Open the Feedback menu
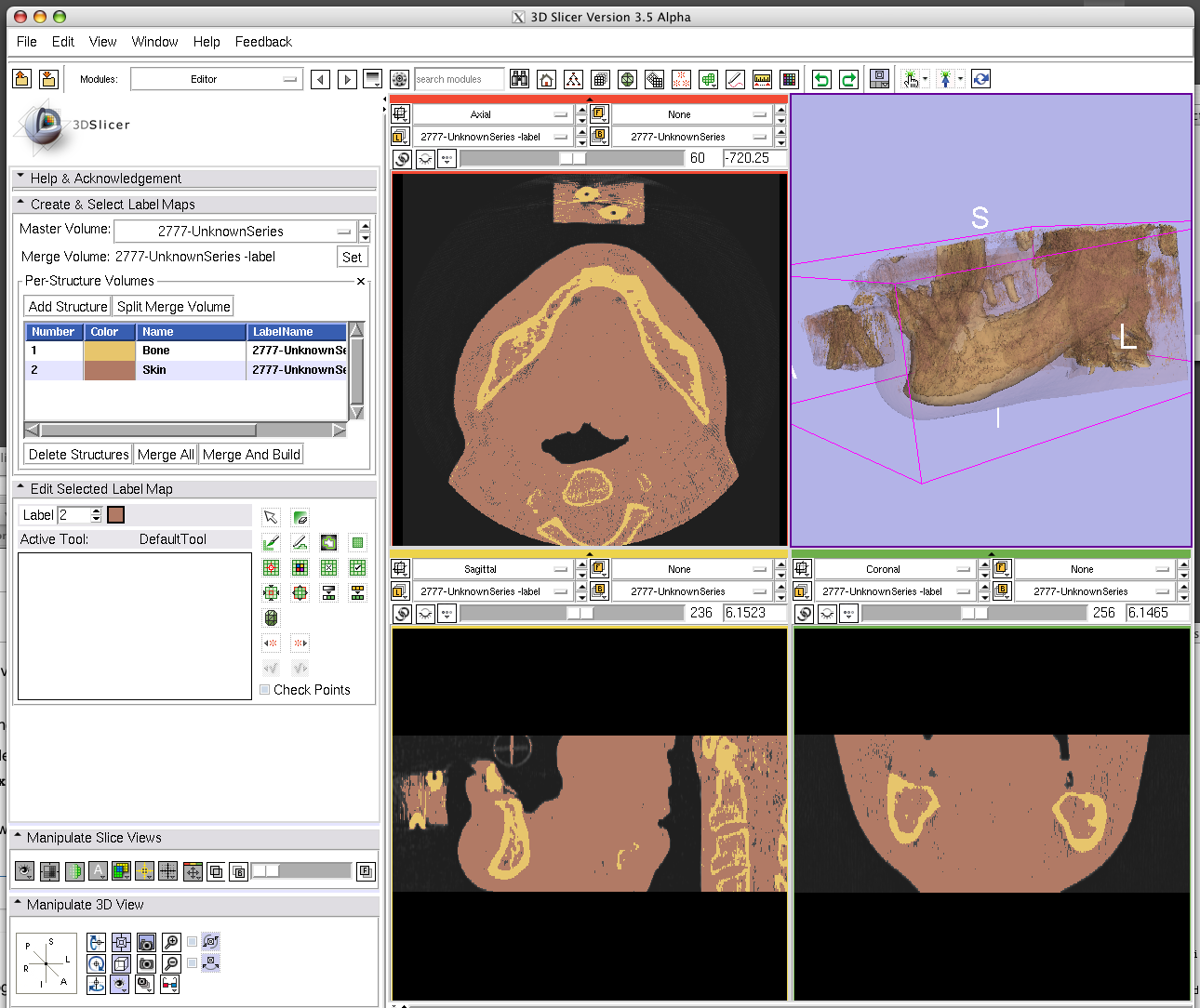This screenshot has height=1008, width=1200. [263, 42]
